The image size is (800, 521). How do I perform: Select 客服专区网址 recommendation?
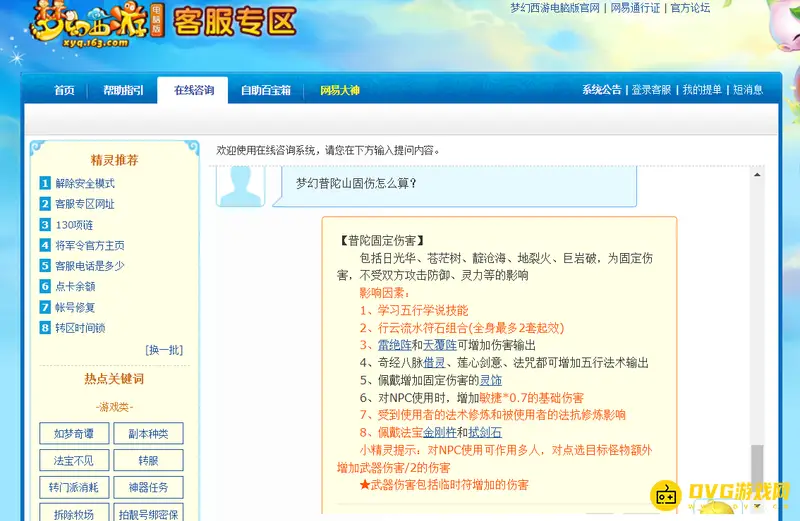tap(85, 204)
